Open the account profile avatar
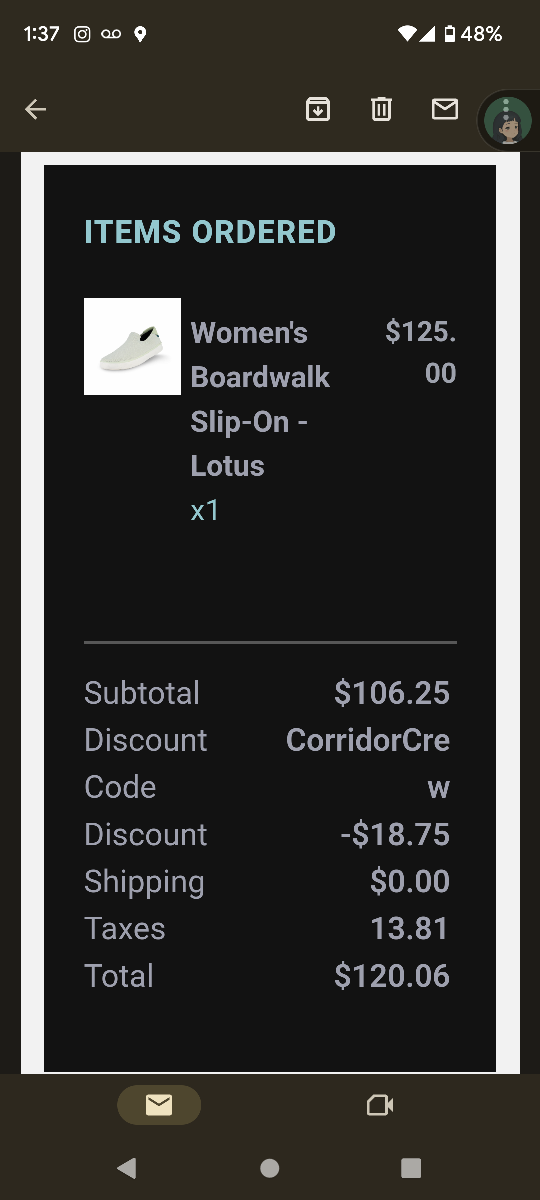The image size is (540, 1200). click(507, 121)
